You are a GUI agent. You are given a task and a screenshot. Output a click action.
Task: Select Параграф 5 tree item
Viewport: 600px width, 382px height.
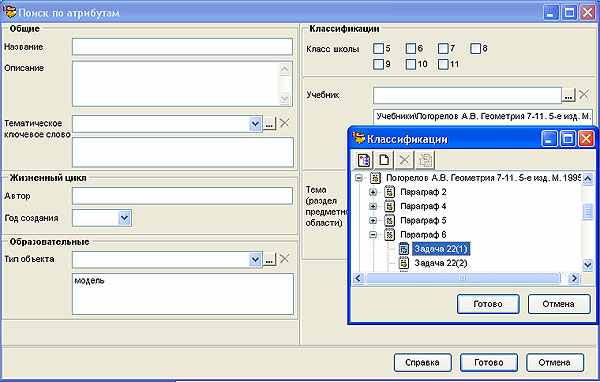click(423, 220)
